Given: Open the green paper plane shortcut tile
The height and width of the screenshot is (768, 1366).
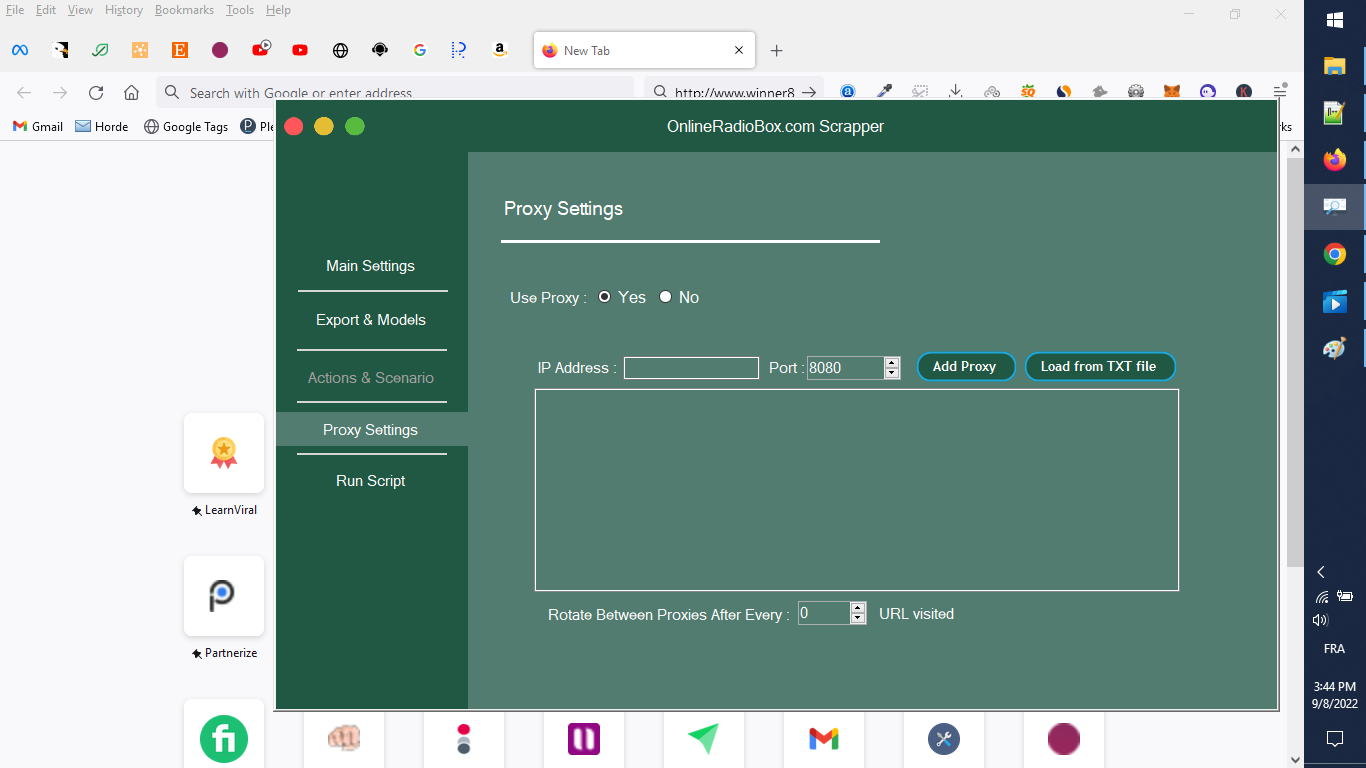Looking at the screenshot, I should (704, 739).
